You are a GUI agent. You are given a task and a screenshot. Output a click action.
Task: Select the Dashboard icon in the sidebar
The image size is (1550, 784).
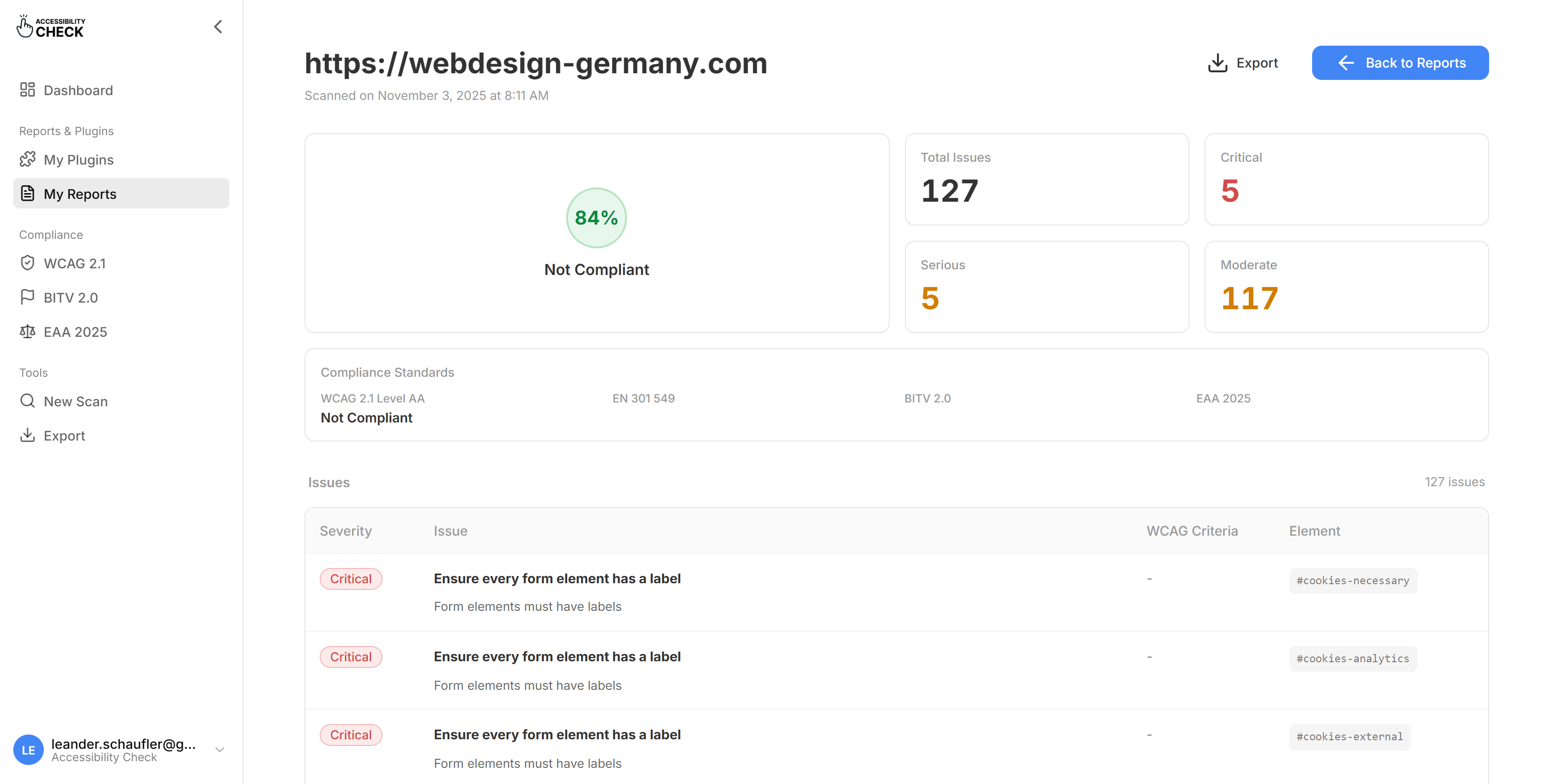pos(28,89)
